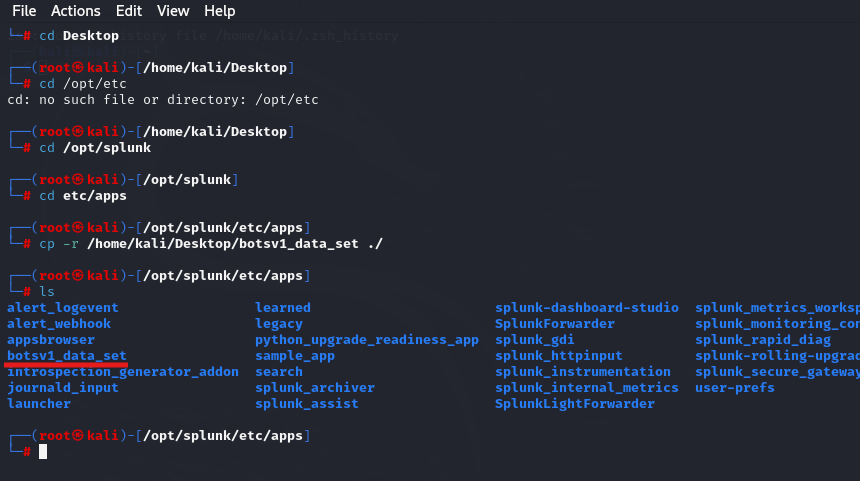The image size is (860, 481).
Task: Click the launcher directory name
Action: click(x=39, y=404)
